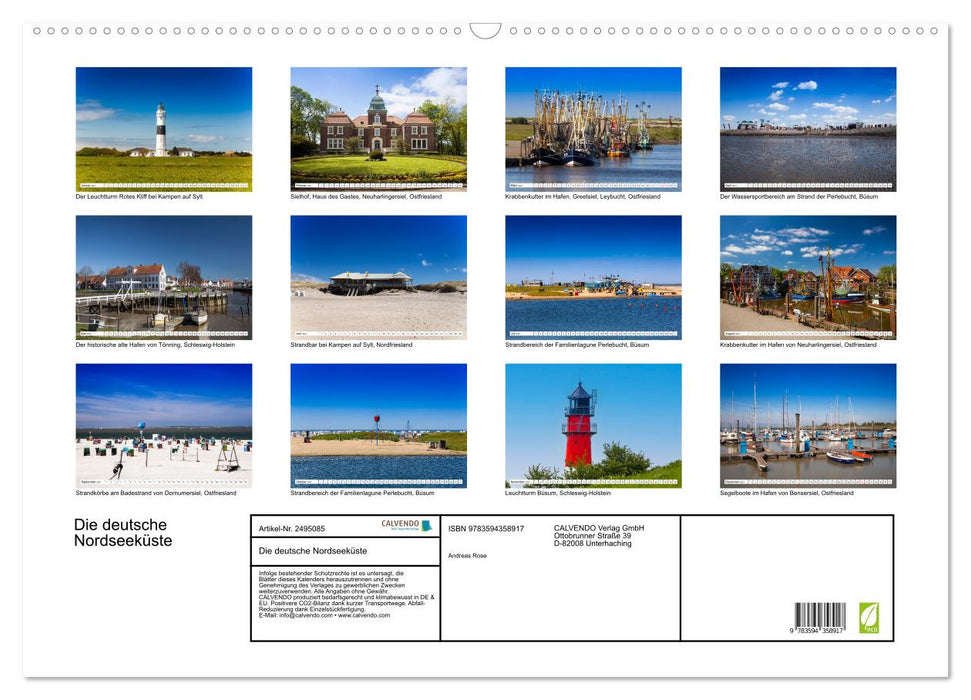Select caption 'Sielhof, Haus des Gastes, Neuharlingersiel, Ostfriesland'
The image size is (971, 700).
coord(366,196)
